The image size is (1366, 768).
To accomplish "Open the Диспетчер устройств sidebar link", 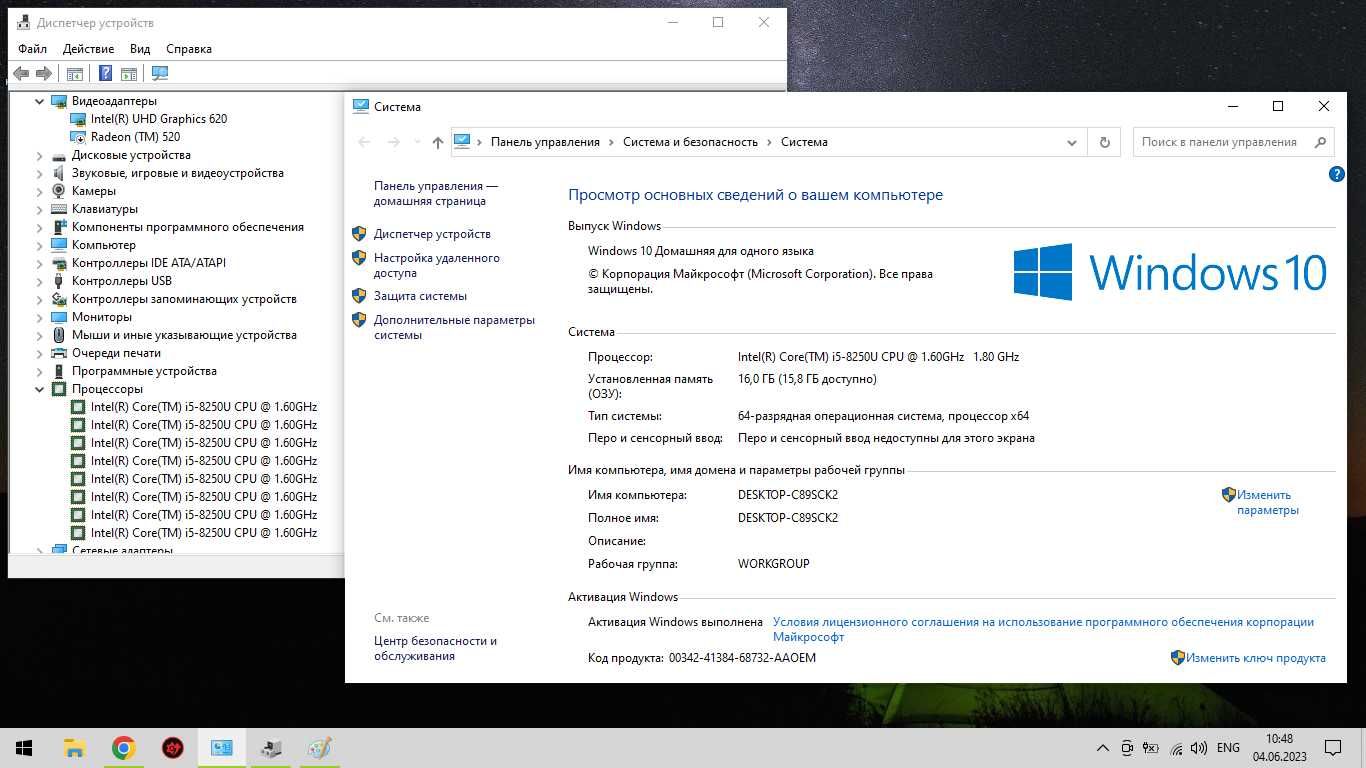I will (432, 234).
